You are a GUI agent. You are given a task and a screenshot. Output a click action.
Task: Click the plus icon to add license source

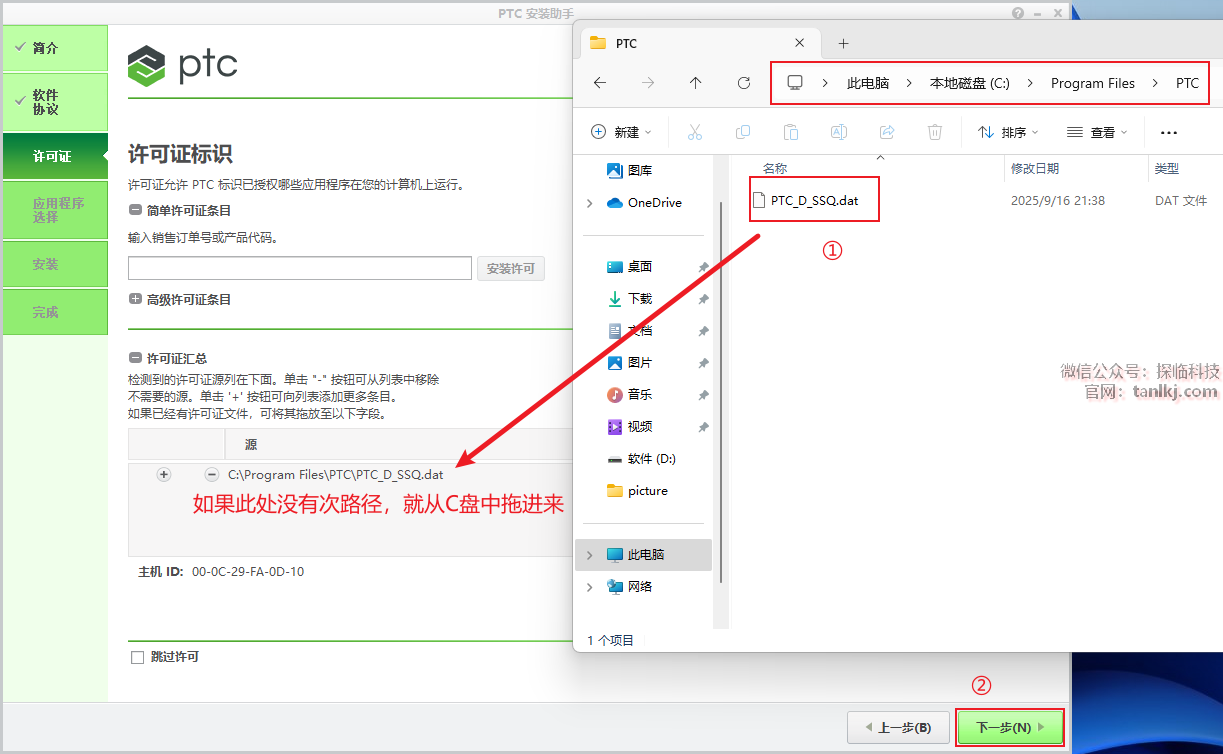pyautogui.click(x=164, y=475)
